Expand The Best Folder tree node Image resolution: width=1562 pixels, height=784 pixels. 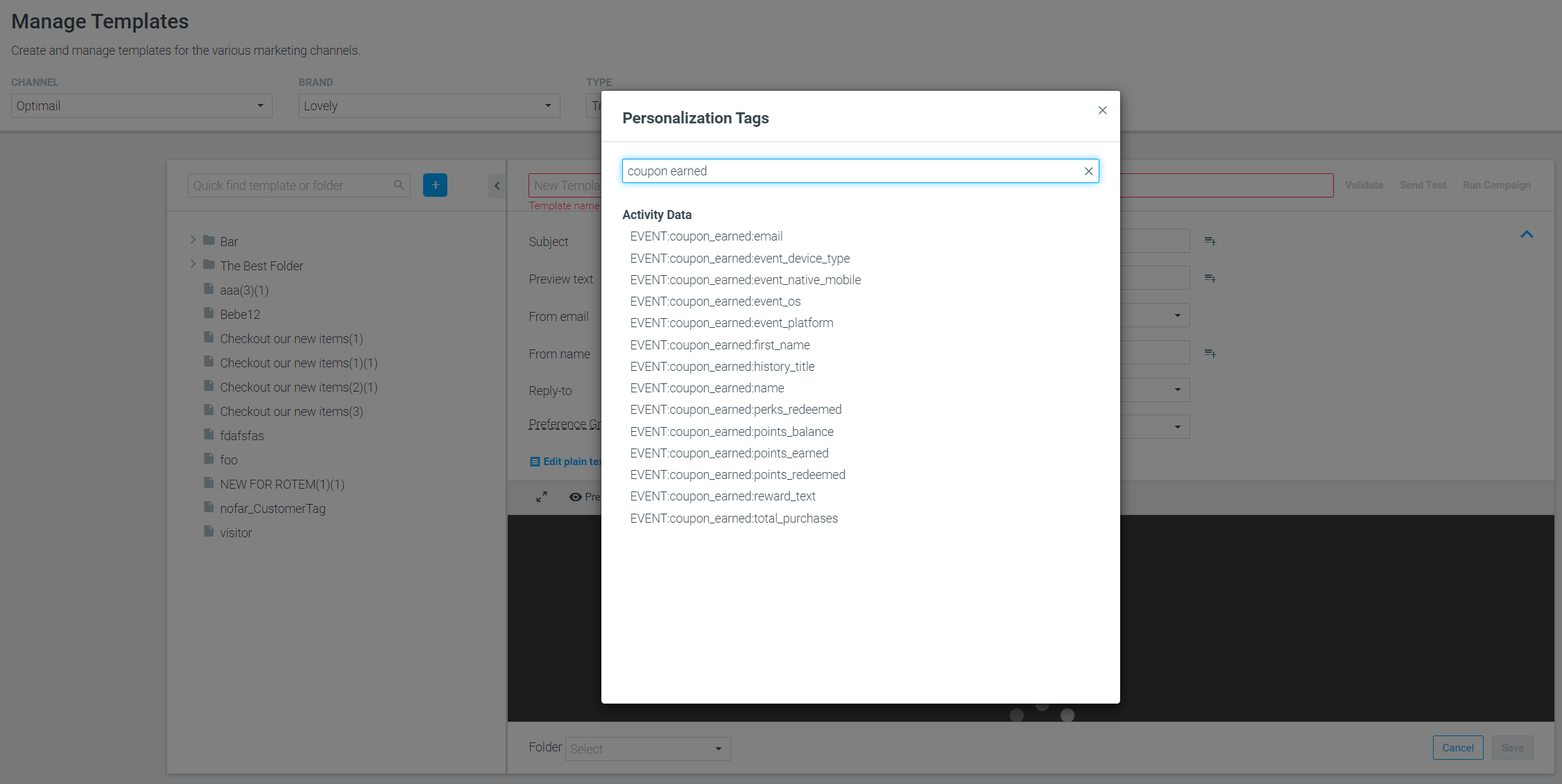coord(193,264)
